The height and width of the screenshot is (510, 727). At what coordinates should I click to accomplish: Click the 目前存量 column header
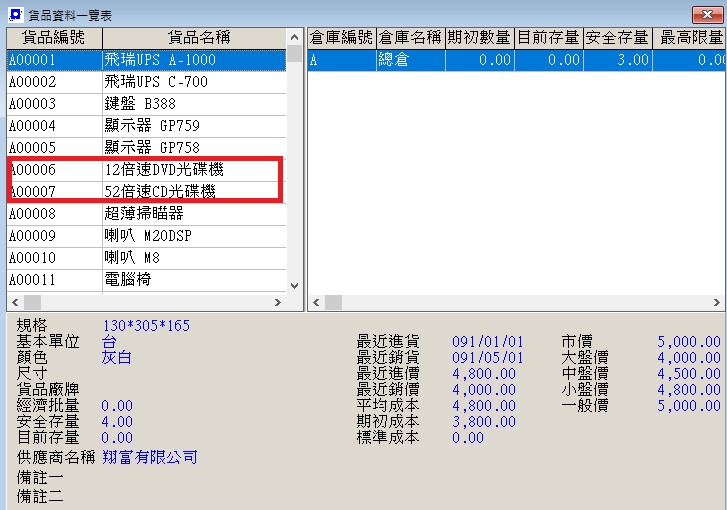click(548, 38)
